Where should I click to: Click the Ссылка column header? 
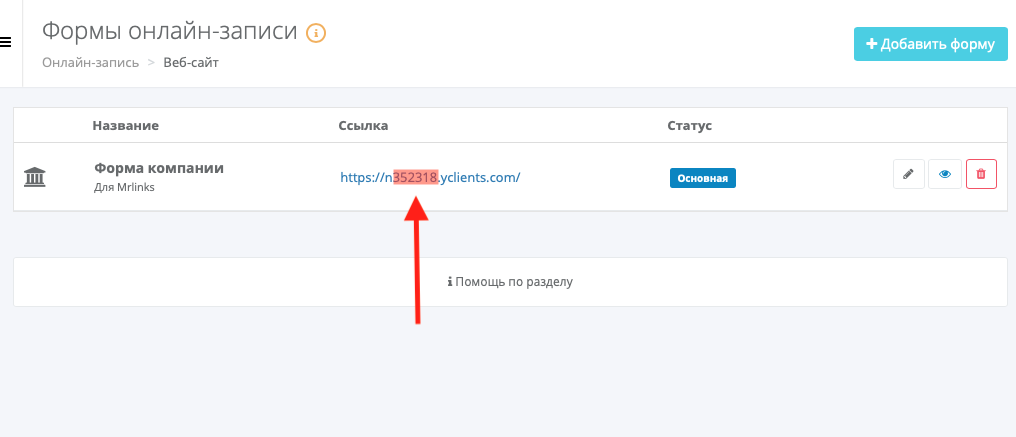[x=363, y=125]
